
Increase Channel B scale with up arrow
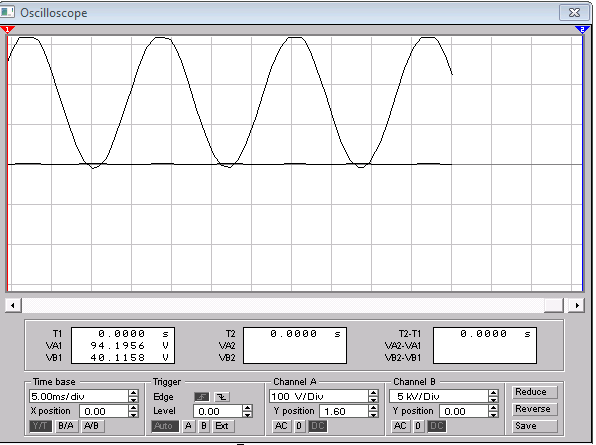point(493,393)
